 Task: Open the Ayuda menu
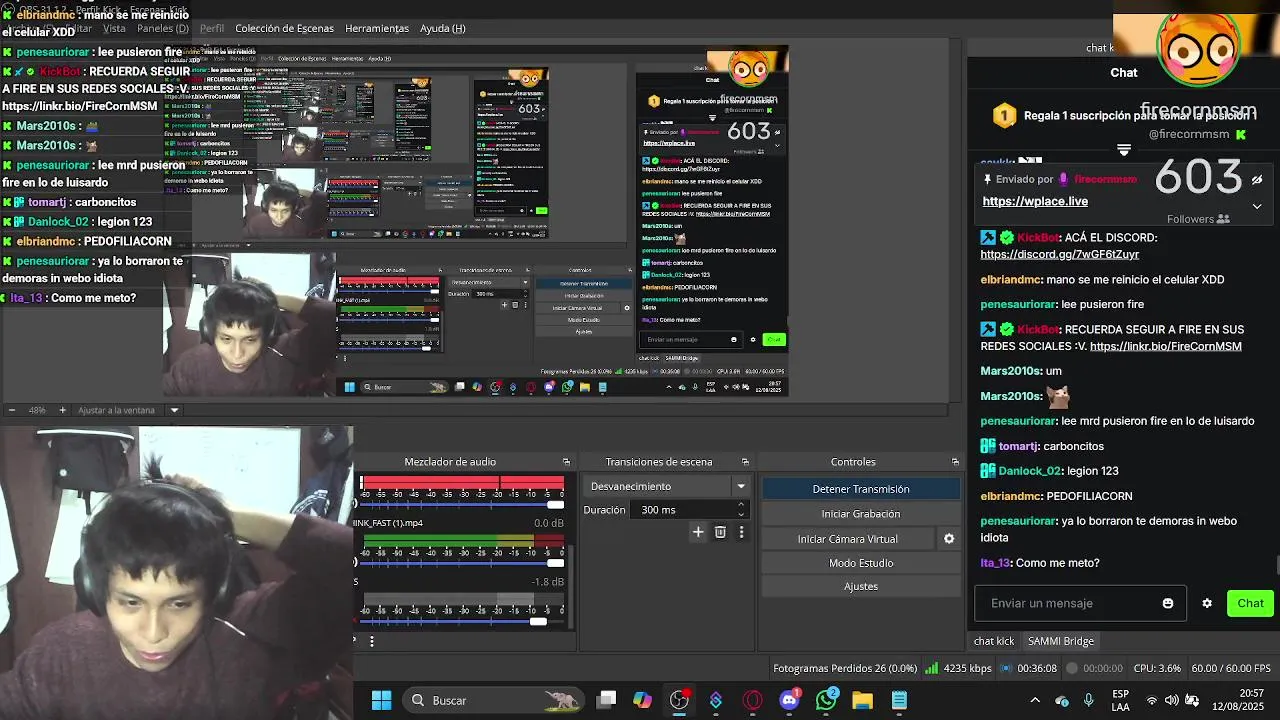click(442, 28)
